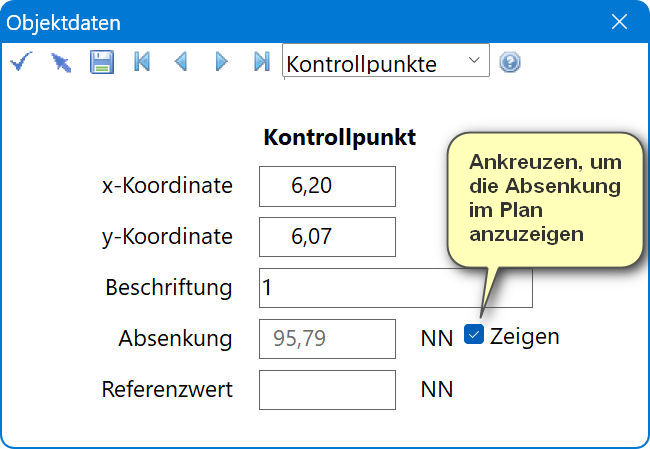Screen dimensions: 650x449
Task: Click the Zeigen checkbox label
Action: (525, 336)
